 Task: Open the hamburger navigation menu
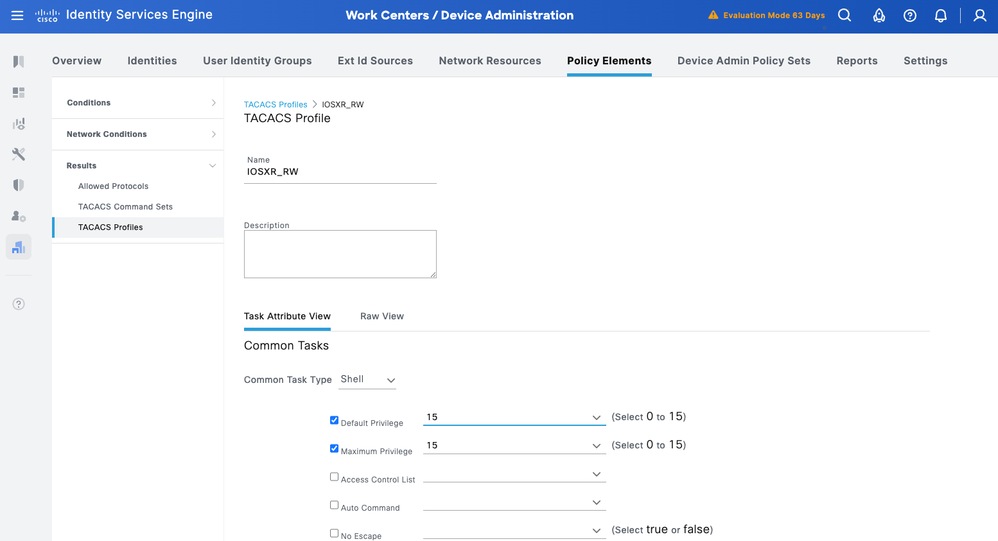[x=17, y=15]
